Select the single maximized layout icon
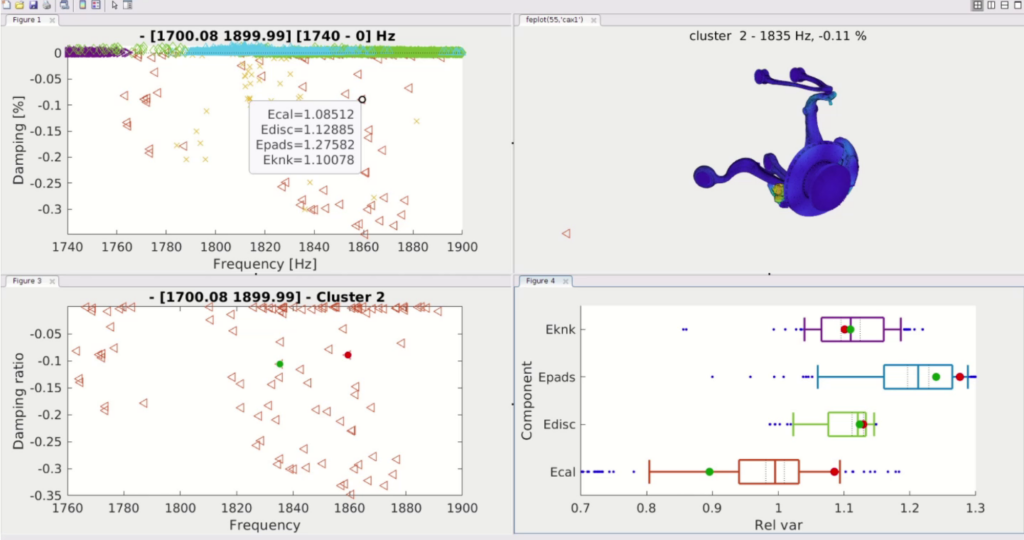This screenshot has width=1024, height=540. (1017, 5)
